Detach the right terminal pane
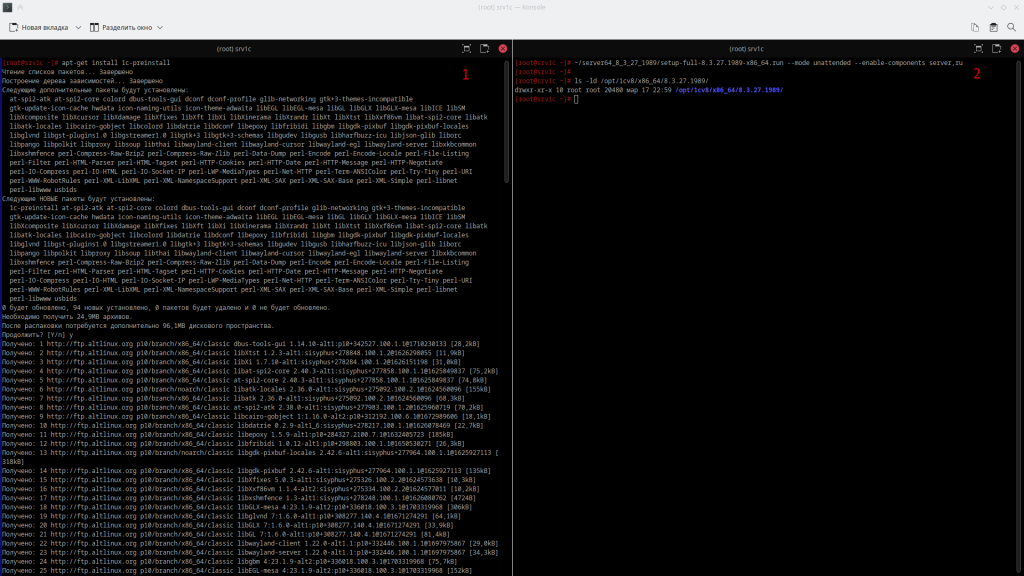Viewport: 1024px width, 576px height. tap(997, 48)
